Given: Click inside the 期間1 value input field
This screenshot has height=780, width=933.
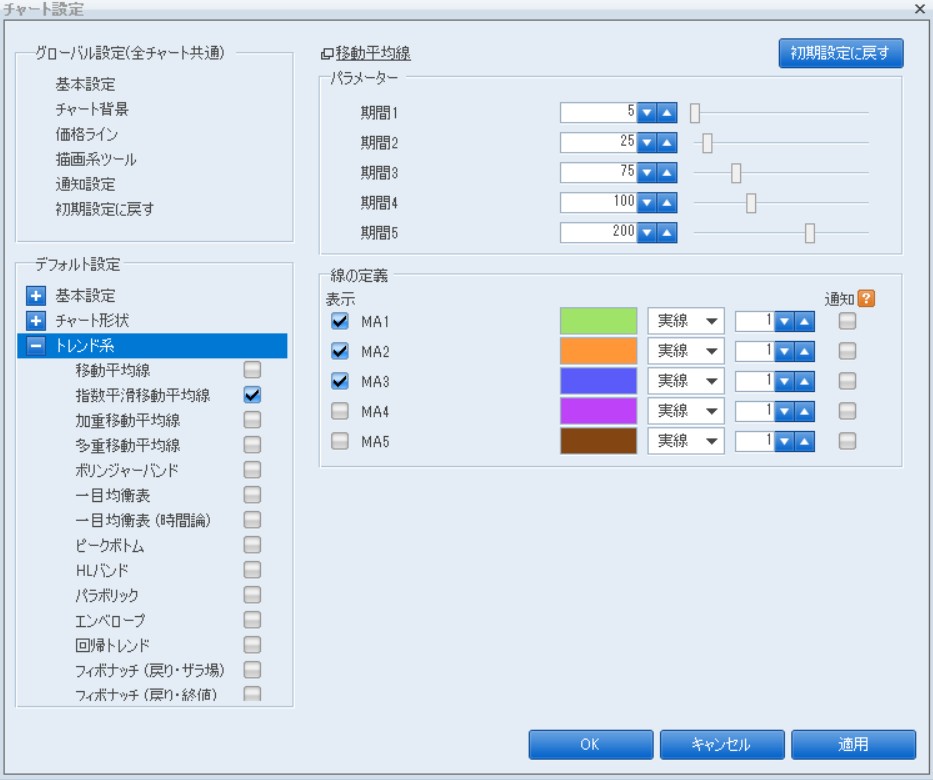Looking at the screenshot, I should click(600, 114).
